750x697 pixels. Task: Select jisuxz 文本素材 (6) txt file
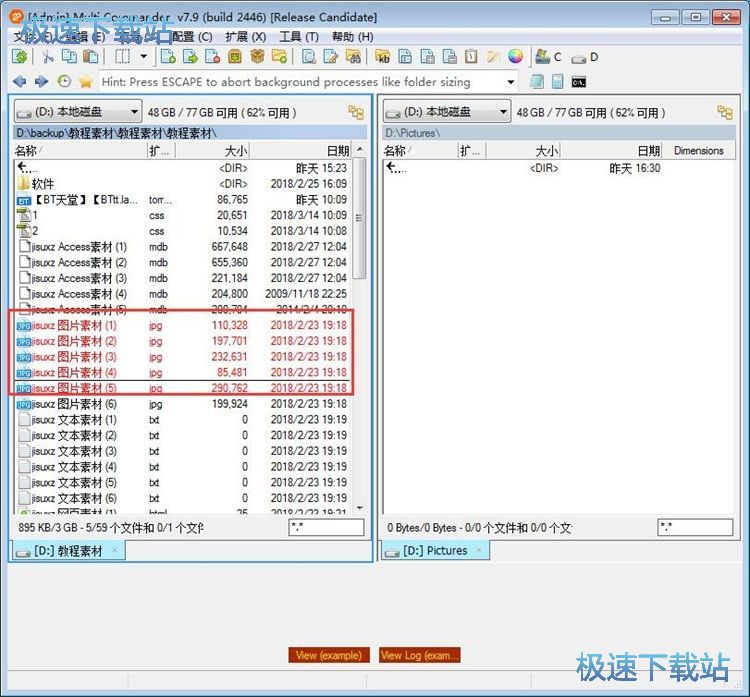(183, 498)
